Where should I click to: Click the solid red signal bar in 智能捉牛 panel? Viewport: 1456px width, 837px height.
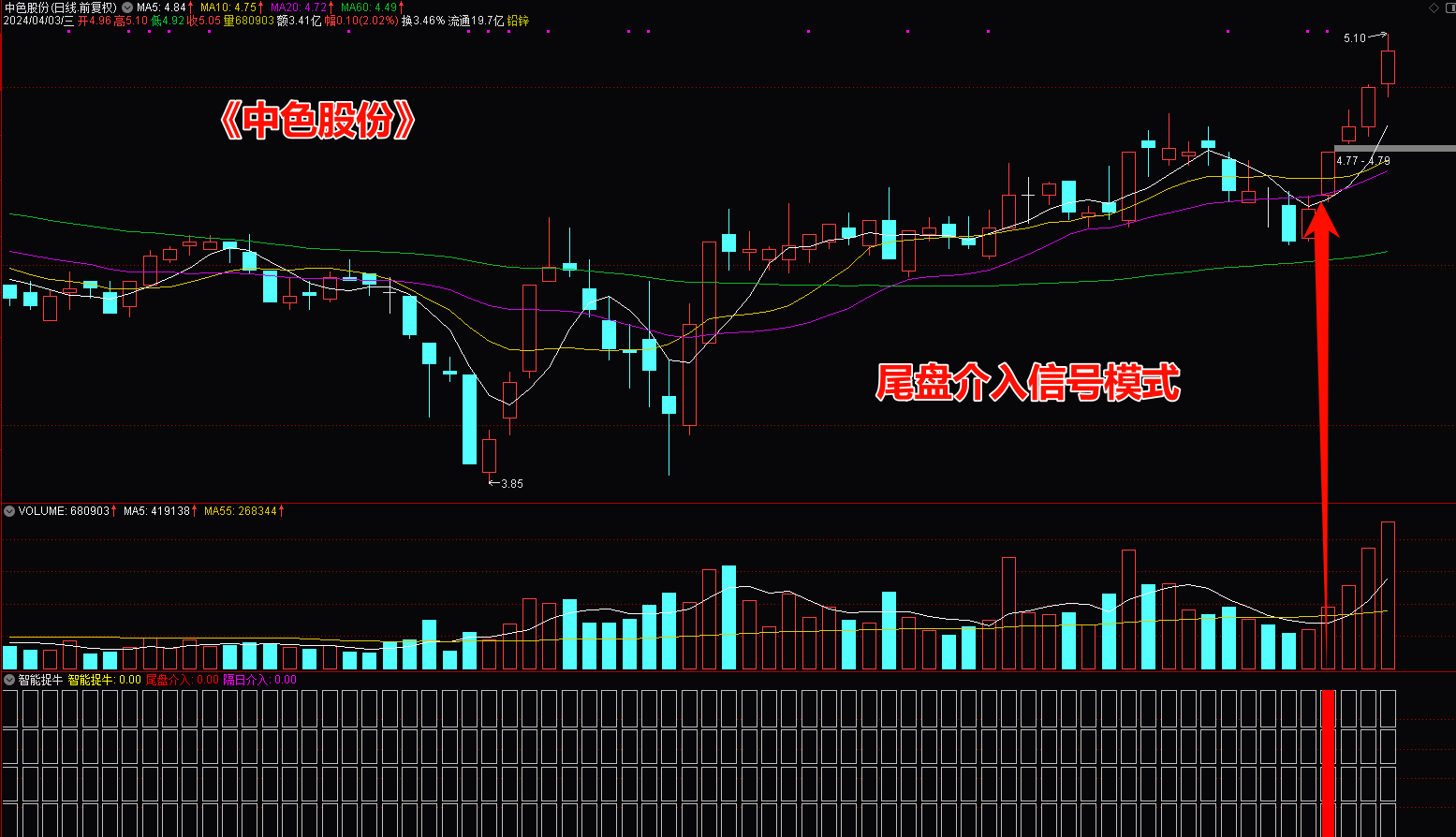[1328, 763]
